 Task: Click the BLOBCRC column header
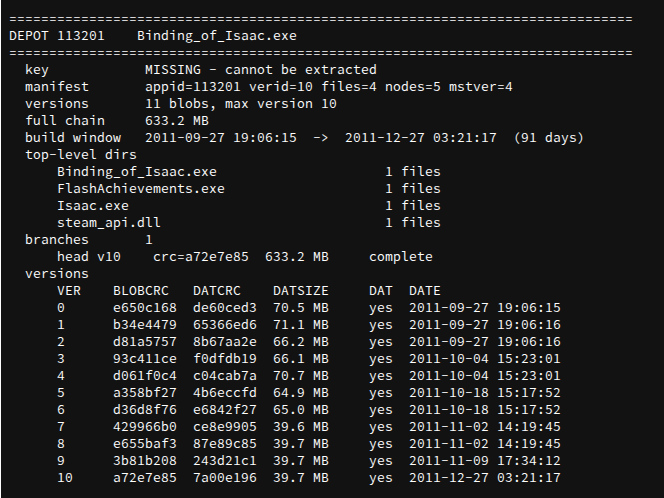141,291
